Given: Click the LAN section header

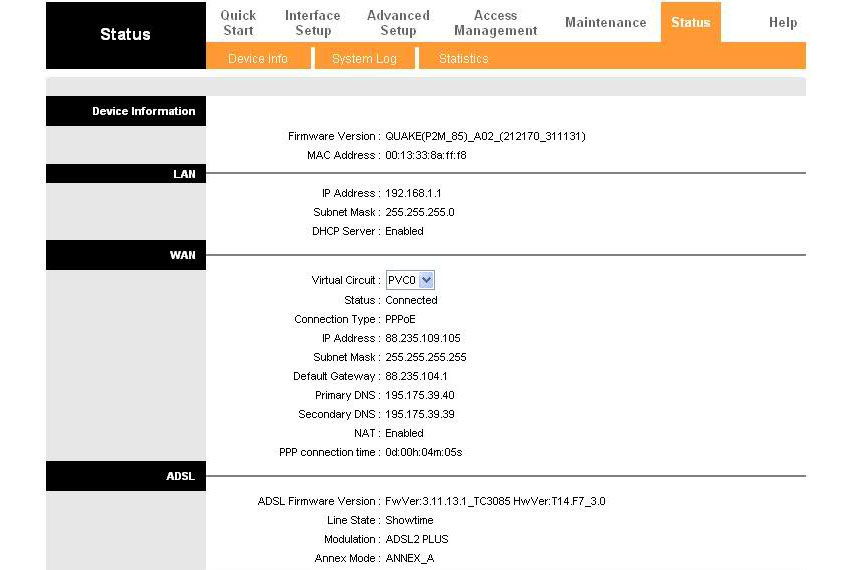Looking at the screenshot, I should (126, 173).
